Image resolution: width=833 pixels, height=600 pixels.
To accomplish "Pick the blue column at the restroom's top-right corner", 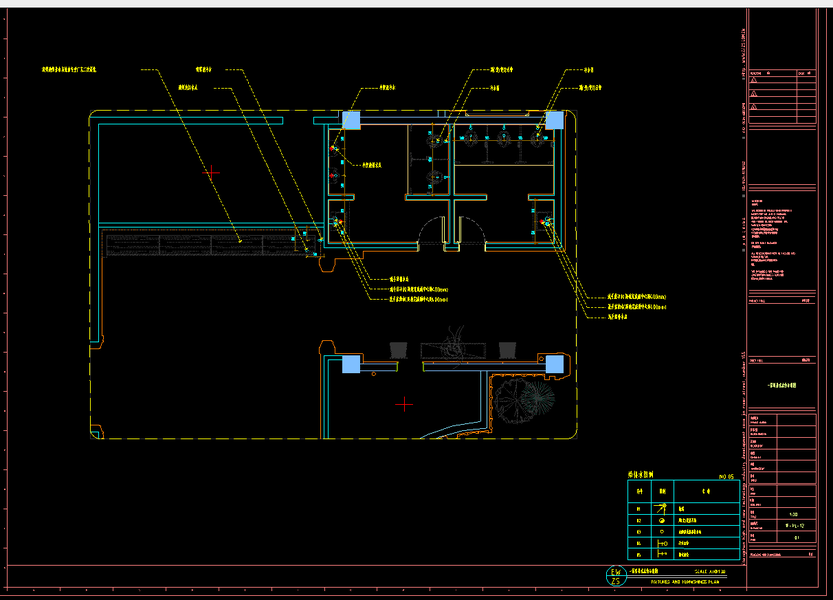I will [555, 120].
